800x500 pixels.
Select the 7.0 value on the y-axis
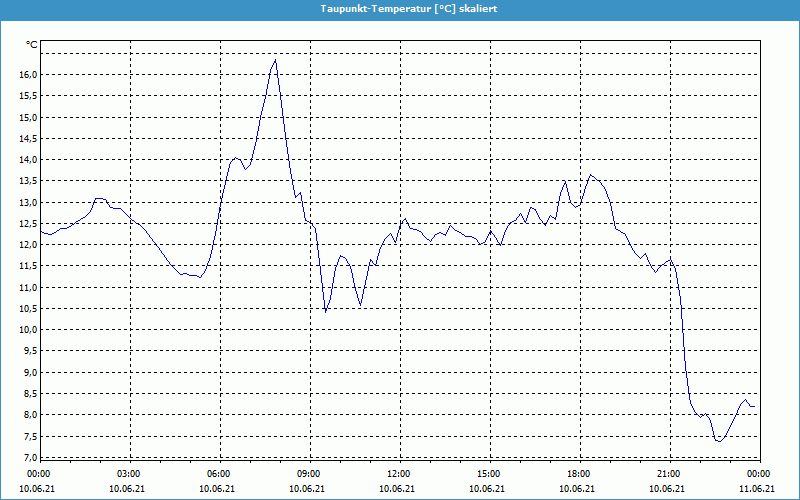tap(30, 458)
